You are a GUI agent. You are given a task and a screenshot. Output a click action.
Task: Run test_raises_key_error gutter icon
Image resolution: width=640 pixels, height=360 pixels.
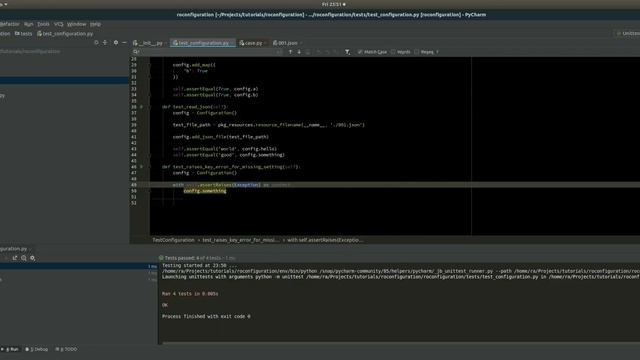[141, 167]
